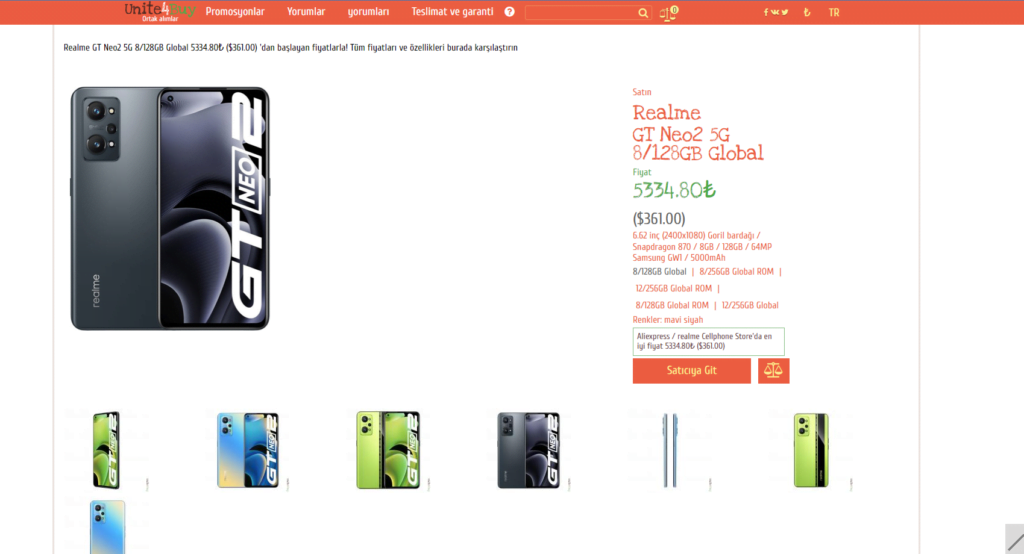Click the Unite4Buy logo
1024x554 pixels.
(x=159, y=11)
